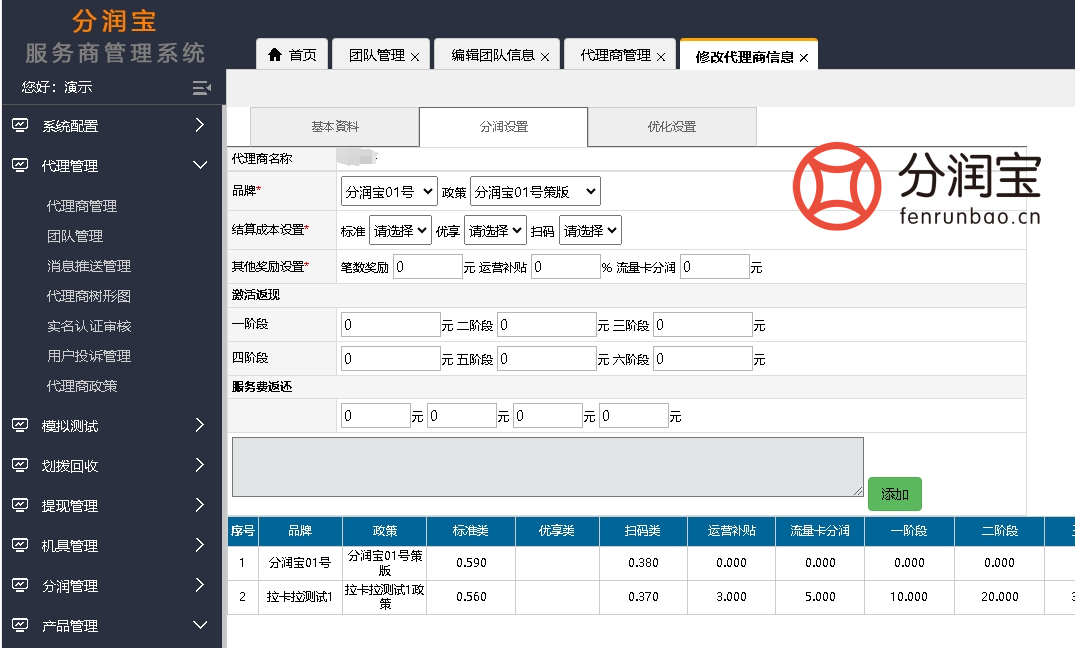
Task: Open the 扫码 请选择 dropdown
Action: pos(589,229)
